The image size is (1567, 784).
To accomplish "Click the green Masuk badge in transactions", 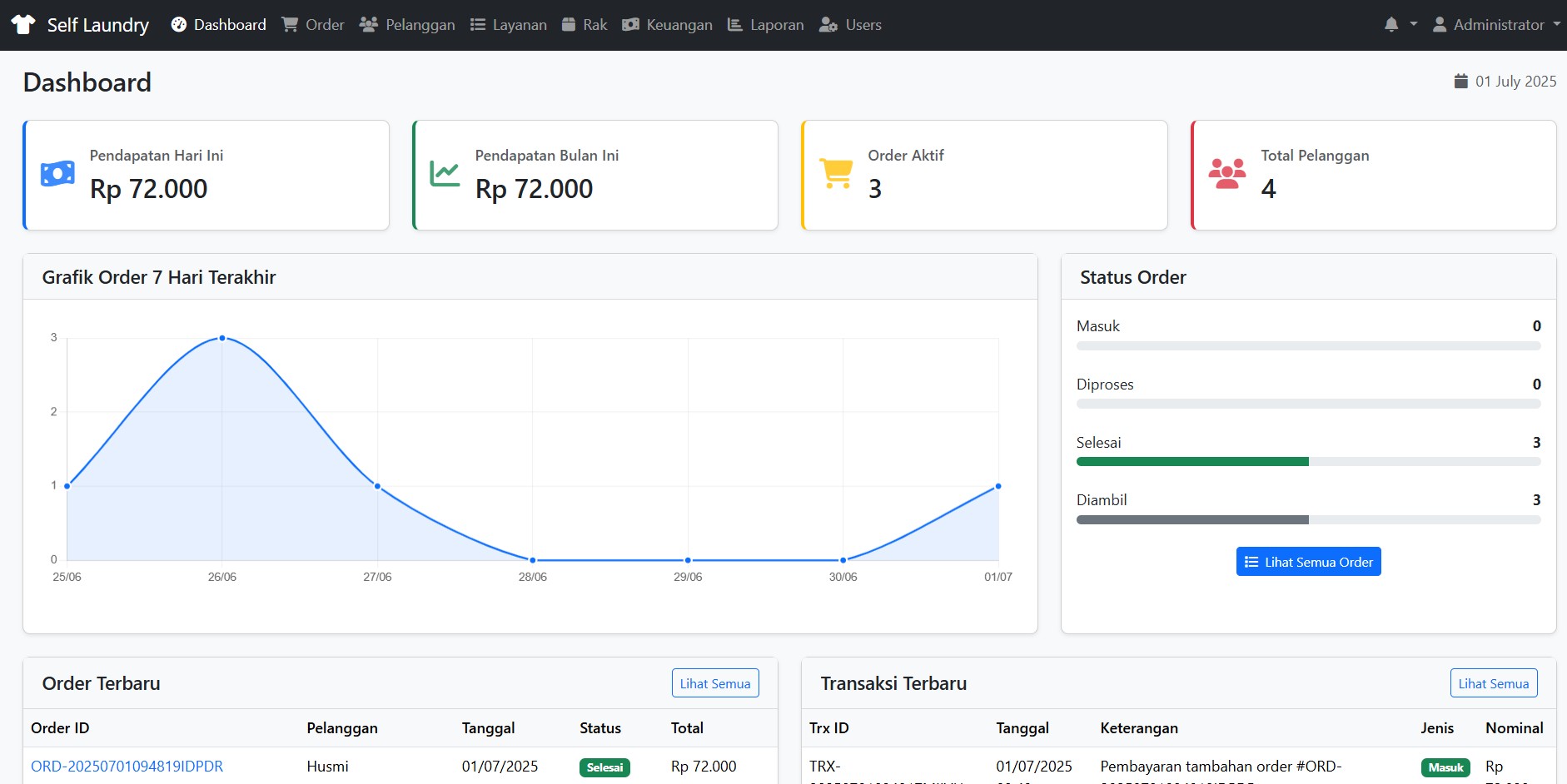I will tap(1445, 767).
